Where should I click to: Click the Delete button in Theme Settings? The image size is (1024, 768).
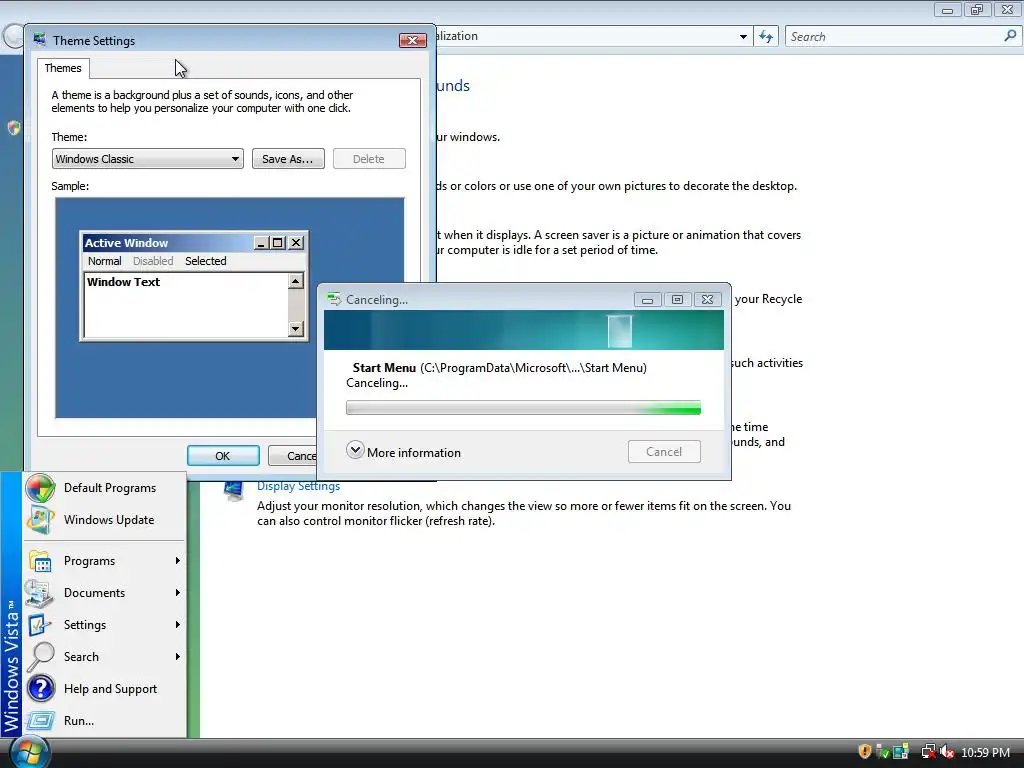369,159
